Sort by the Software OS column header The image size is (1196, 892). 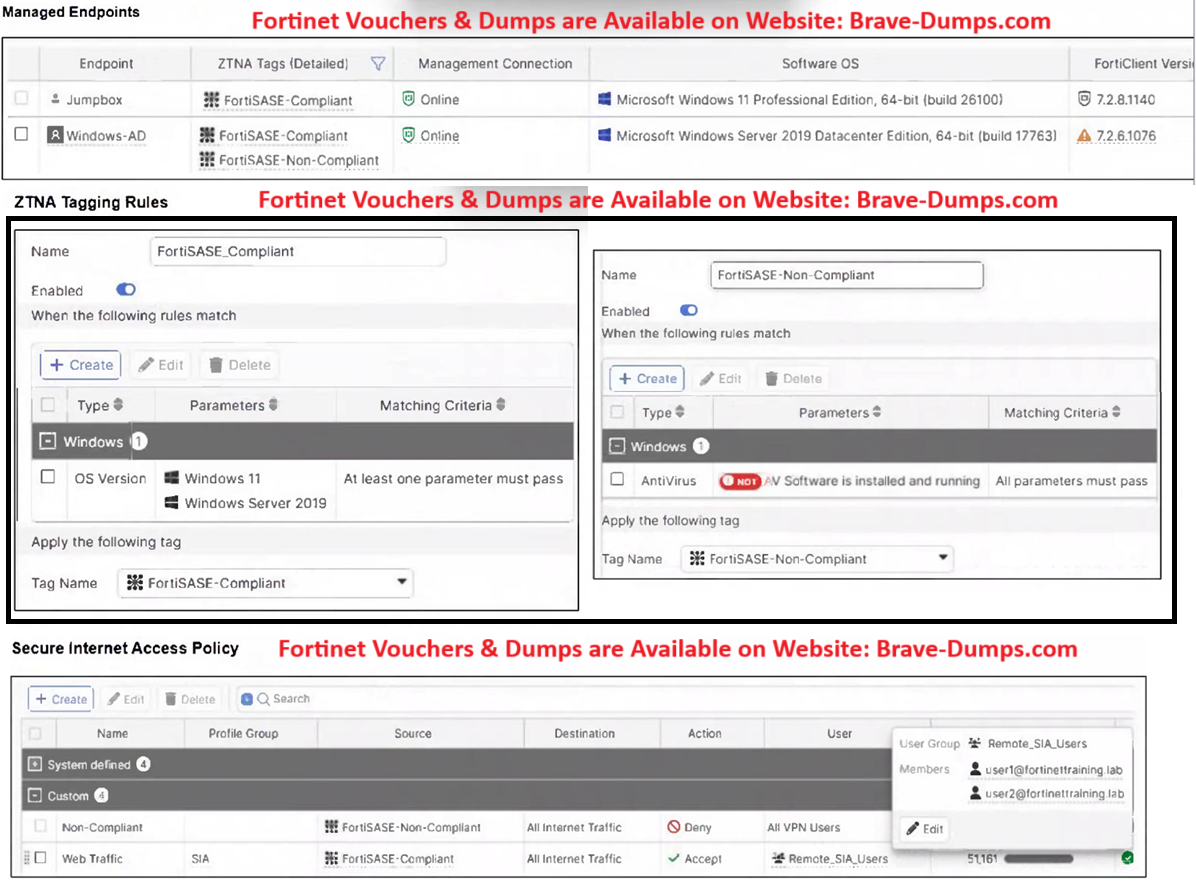click(819, 64)
